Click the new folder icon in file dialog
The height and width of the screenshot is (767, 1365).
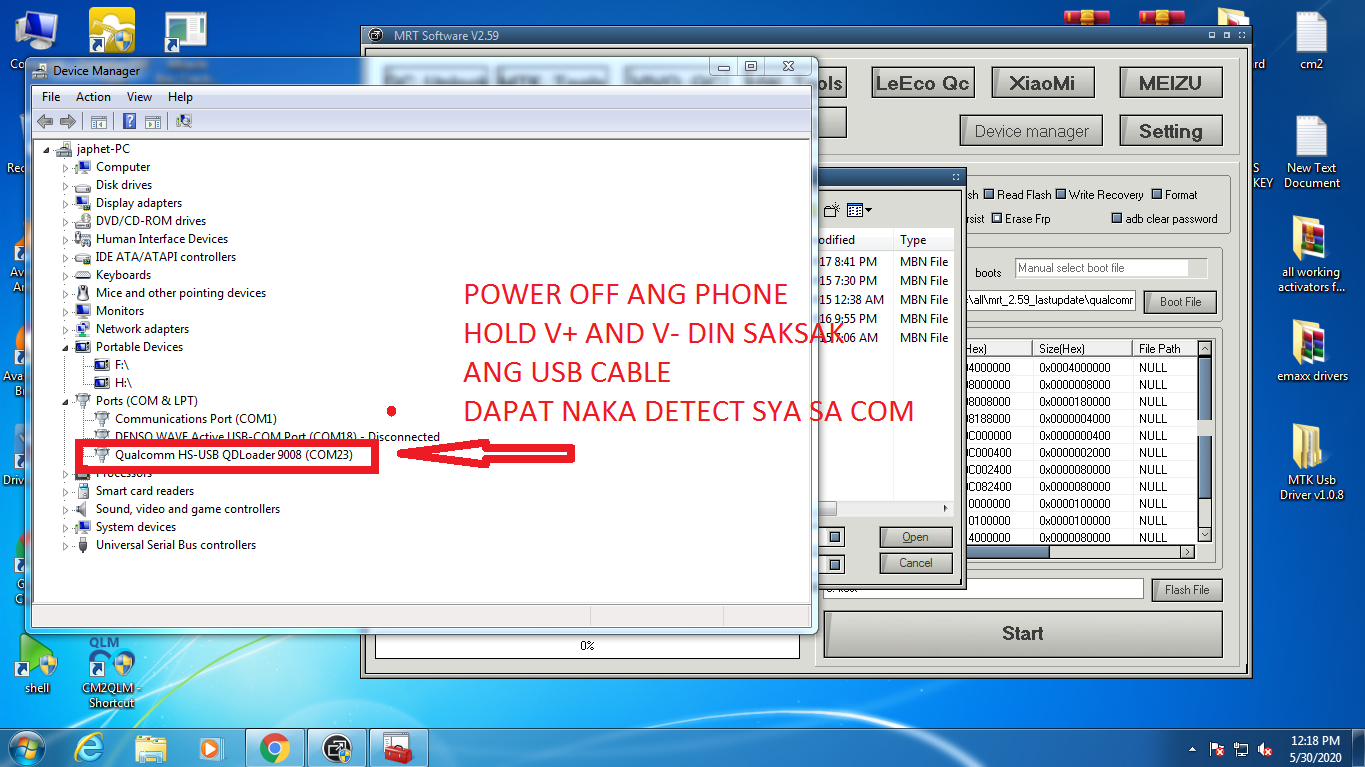(x=831, y=210)
